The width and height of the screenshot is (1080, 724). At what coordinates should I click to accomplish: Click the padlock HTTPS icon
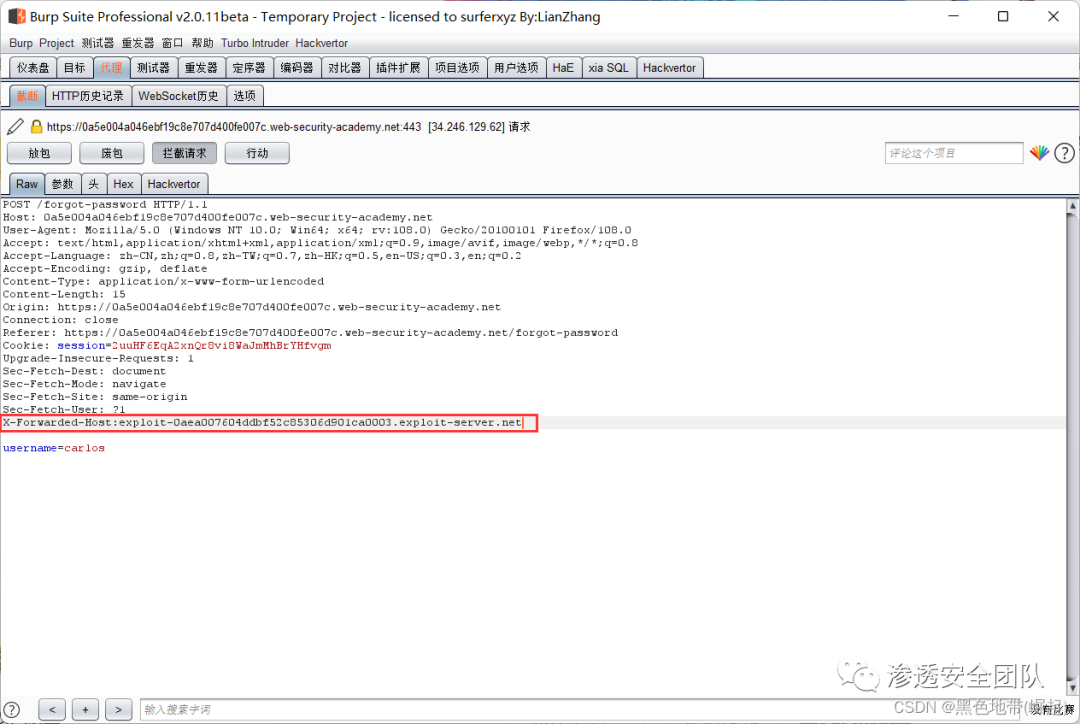point(36,127)
